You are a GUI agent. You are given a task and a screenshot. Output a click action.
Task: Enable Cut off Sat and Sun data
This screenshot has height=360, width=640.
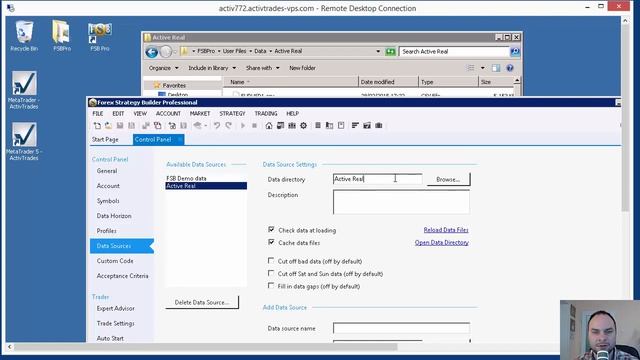271,273
